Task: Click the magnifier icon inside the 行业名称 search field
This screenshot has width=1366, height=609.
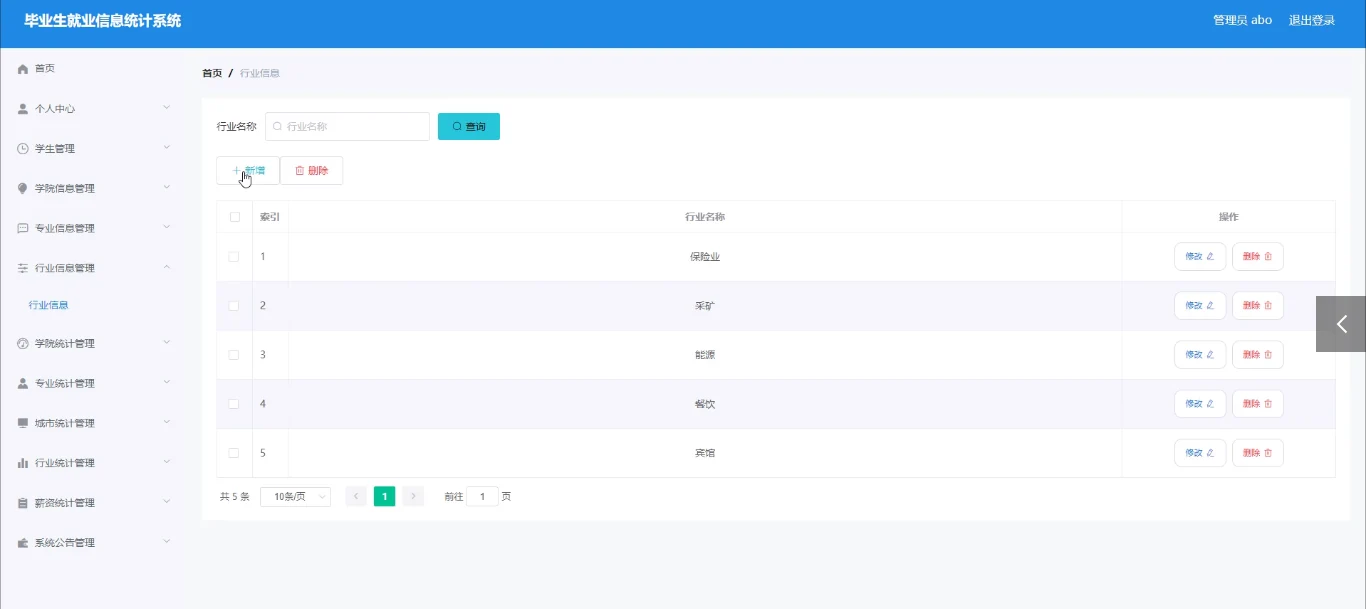Action: 278,127
